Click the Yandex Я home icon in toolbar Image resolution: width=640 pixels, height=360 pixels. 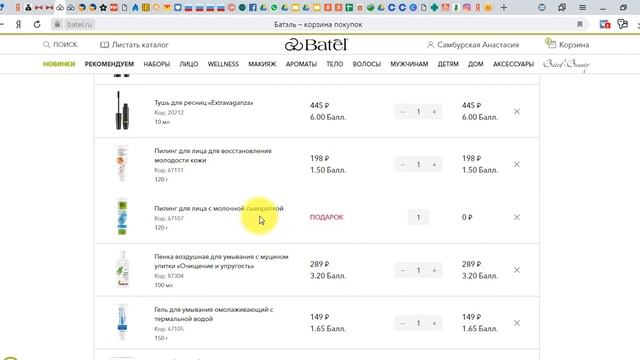coord(18,24)
